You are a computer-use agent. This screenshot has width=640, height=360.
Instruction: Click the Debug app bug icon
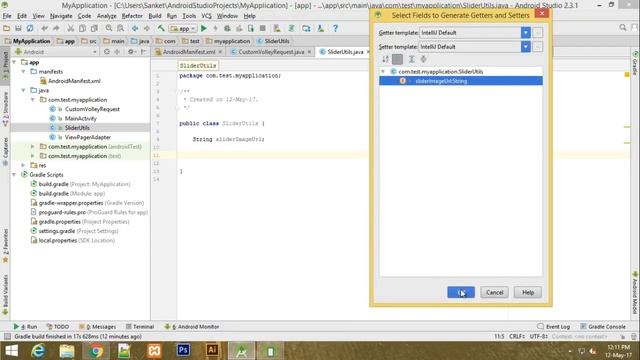[x=227, y=28]
